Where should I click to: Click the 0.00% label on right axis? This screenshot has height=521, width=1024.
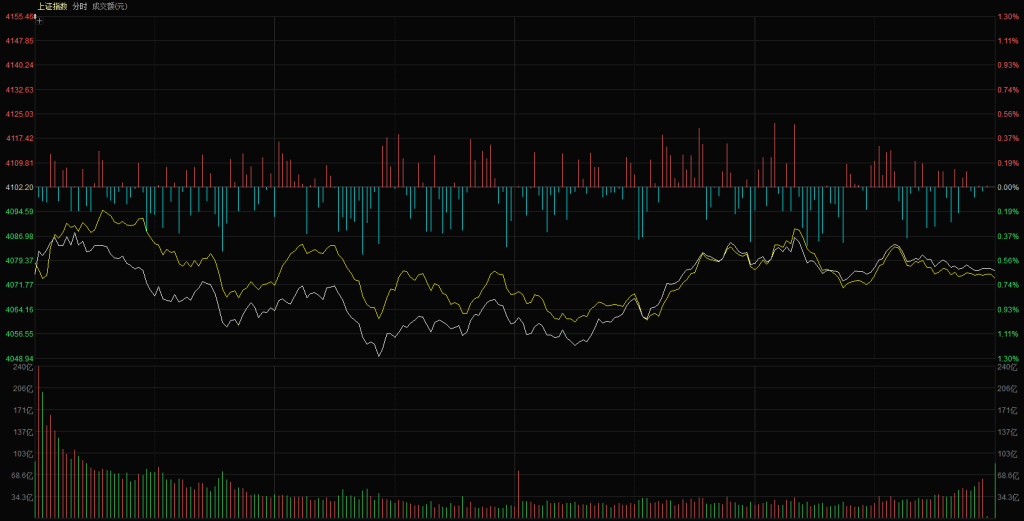point(1007,187)
